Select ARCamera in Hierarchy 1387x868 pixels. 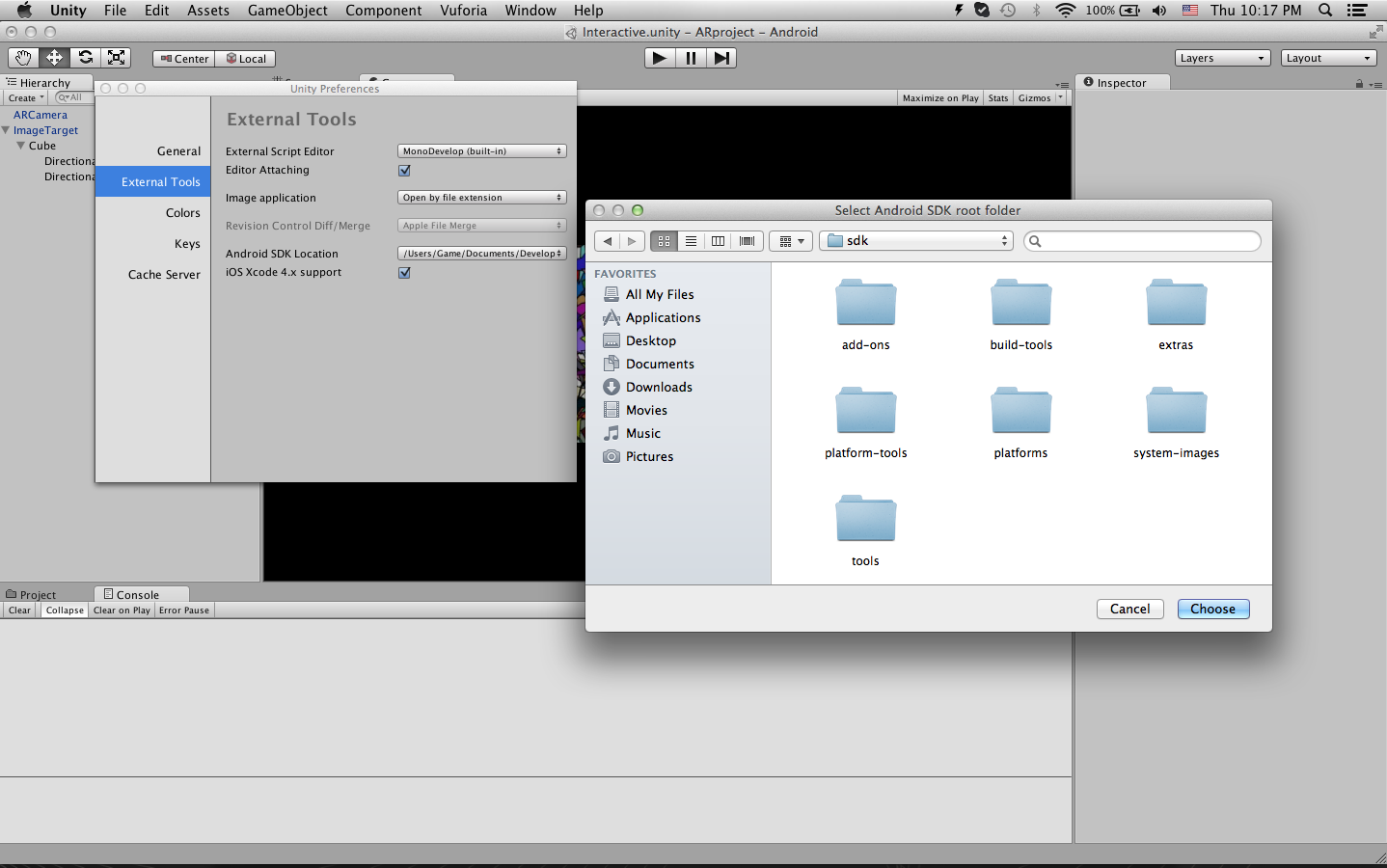41,115
